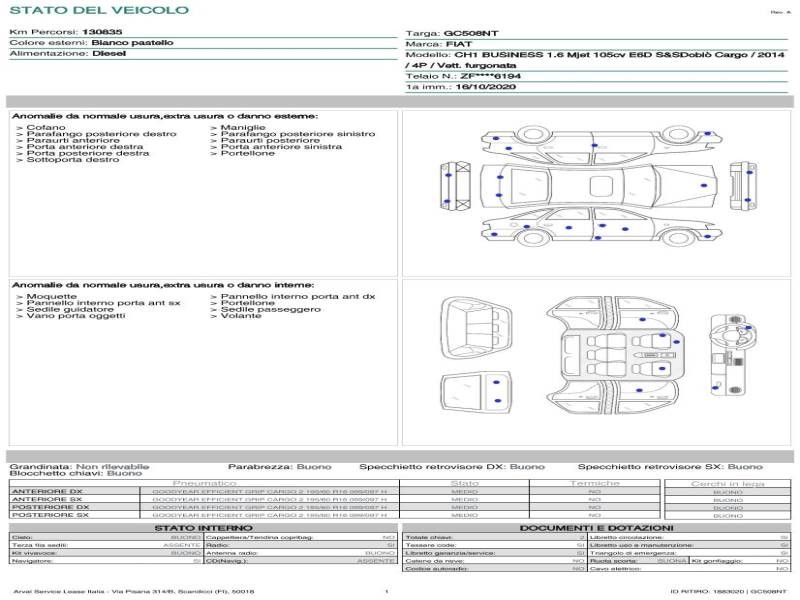Select the "Porta anteriore sinistra" entry

click(281, 146)
